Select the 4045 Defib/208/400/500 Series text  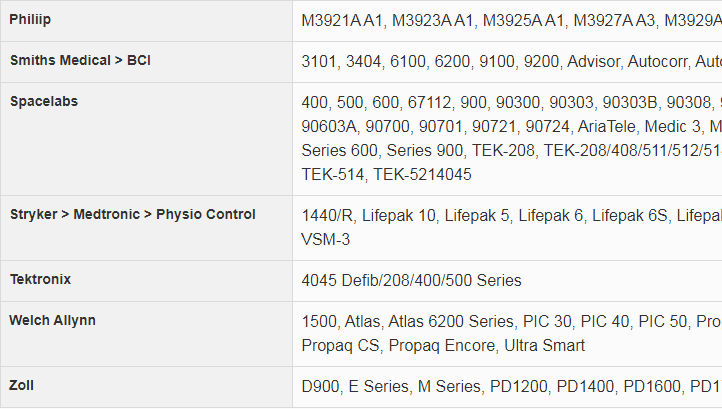tap(411, 280)
